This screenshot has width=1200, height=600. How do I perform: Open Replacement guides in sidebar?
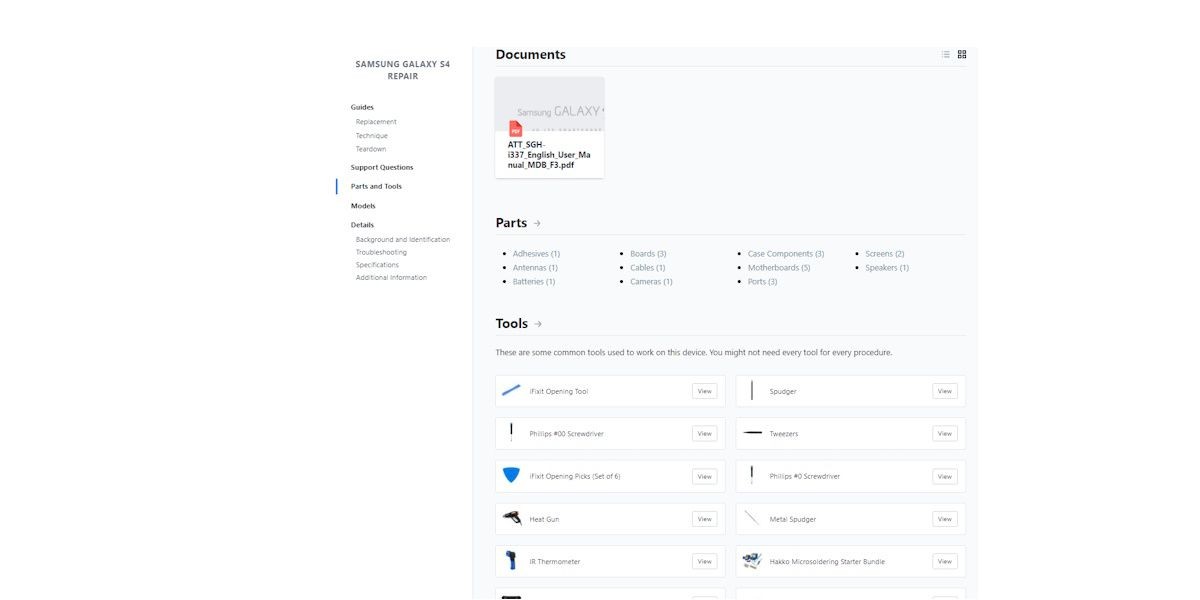tap(376, 122)
